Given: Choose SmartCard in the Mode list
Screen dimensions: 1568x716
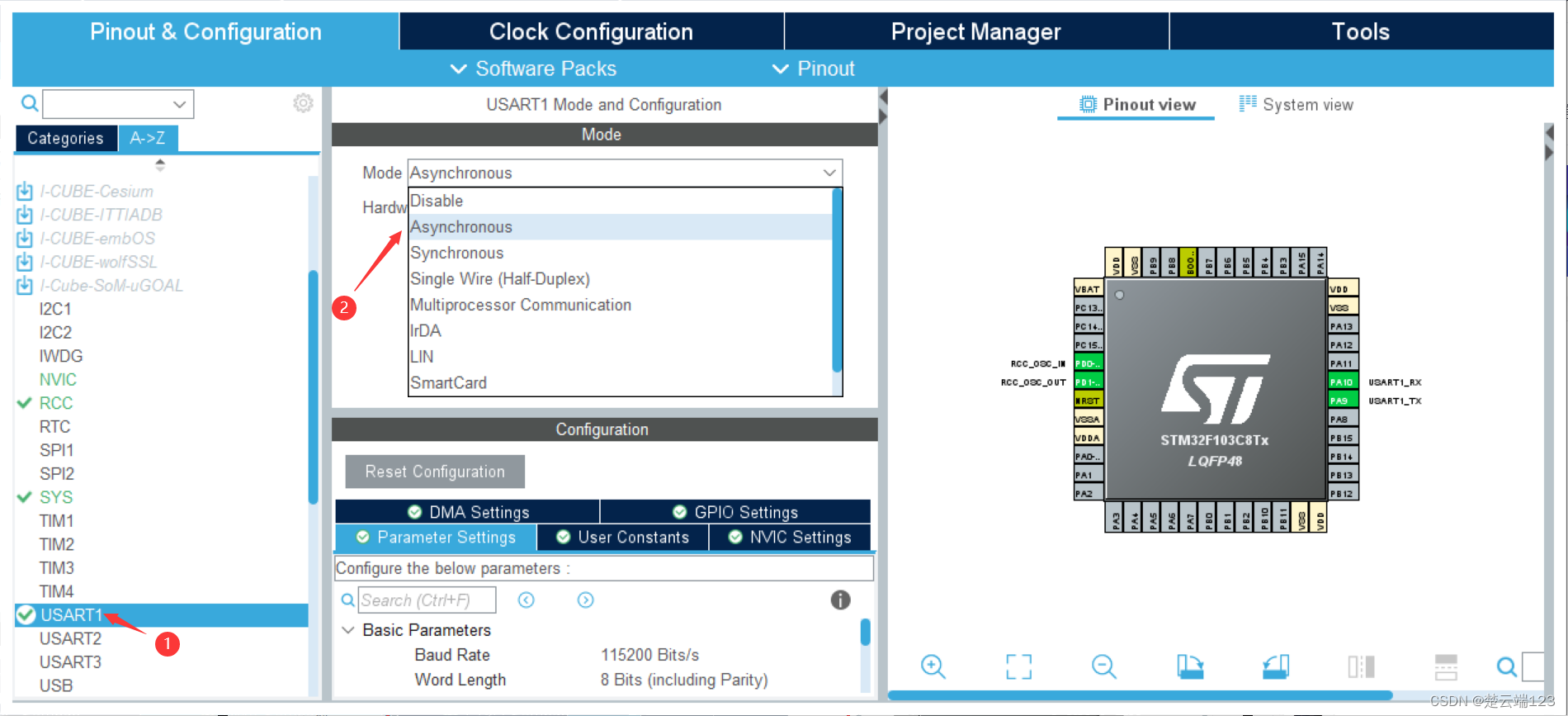Looking at the screenshot, I should point(621,383).
